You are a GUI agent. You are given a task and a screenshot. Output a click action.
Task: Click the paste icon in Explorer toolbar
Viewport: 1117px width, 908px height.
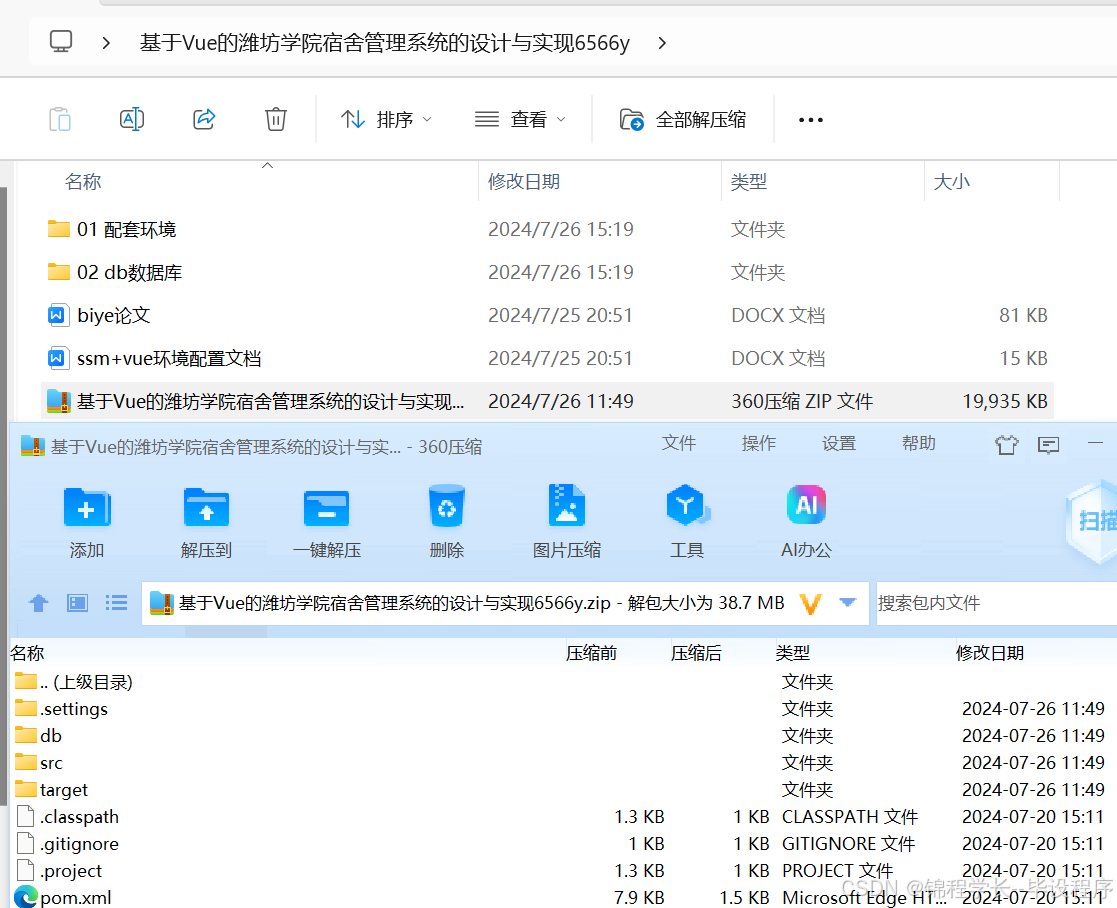[x=60, y=119]
